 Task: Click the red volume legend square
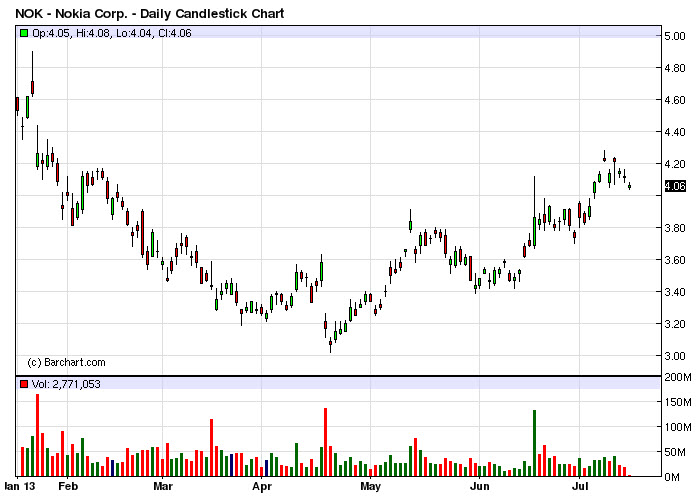(x=24, y=384)
